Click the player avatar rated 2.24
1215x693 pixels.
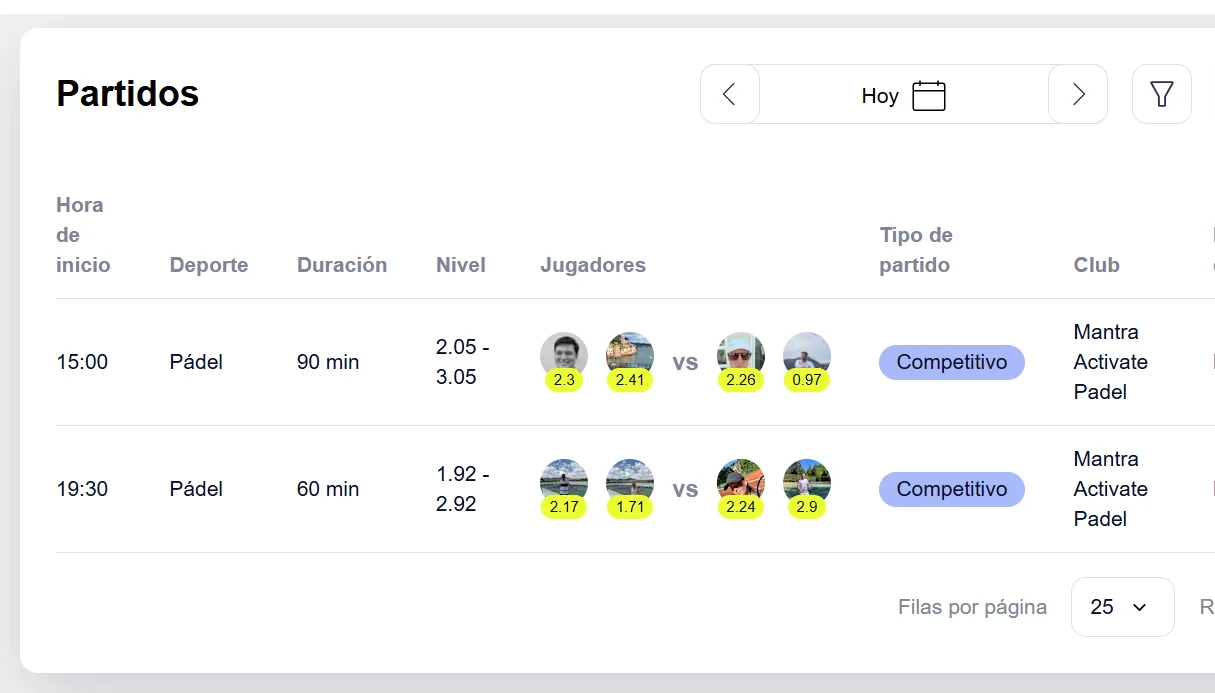(741, 483)
